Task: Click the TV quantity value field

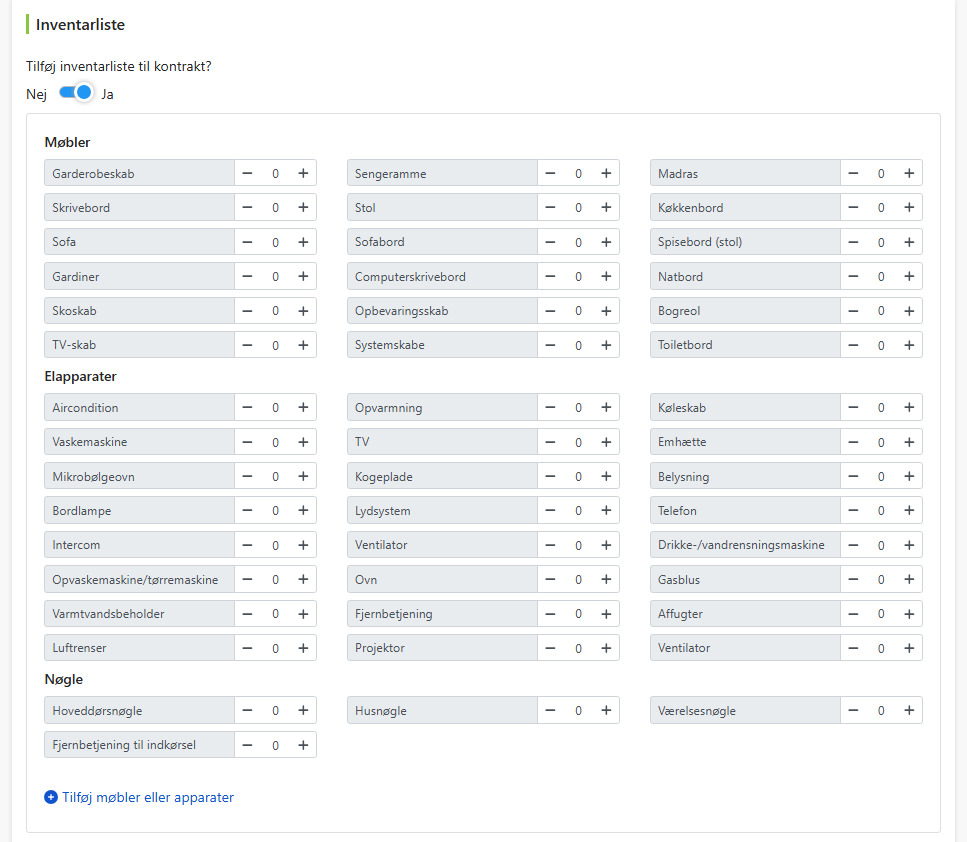Action: [578, 442]
